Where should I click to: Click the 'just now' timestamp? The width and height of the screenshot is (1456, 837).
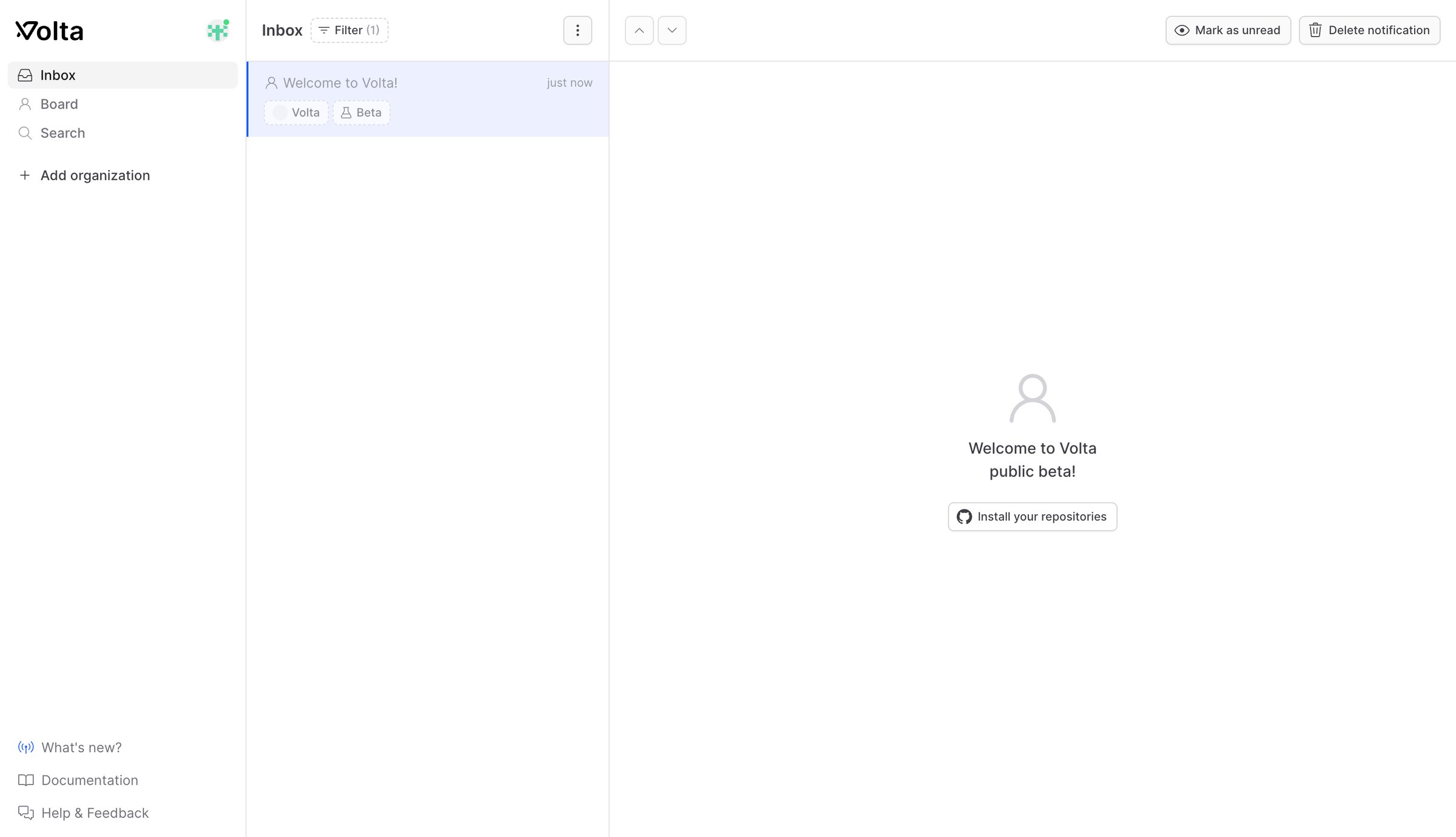569,83
